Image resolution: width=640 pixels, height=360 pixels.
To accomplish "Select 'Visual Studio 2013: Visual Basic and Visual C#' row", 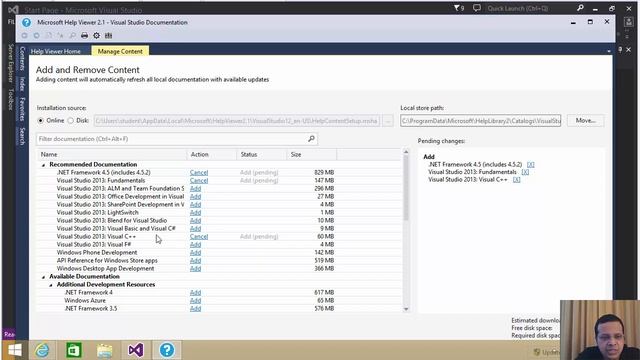I will pyautogui.click(x=220, y=229).
